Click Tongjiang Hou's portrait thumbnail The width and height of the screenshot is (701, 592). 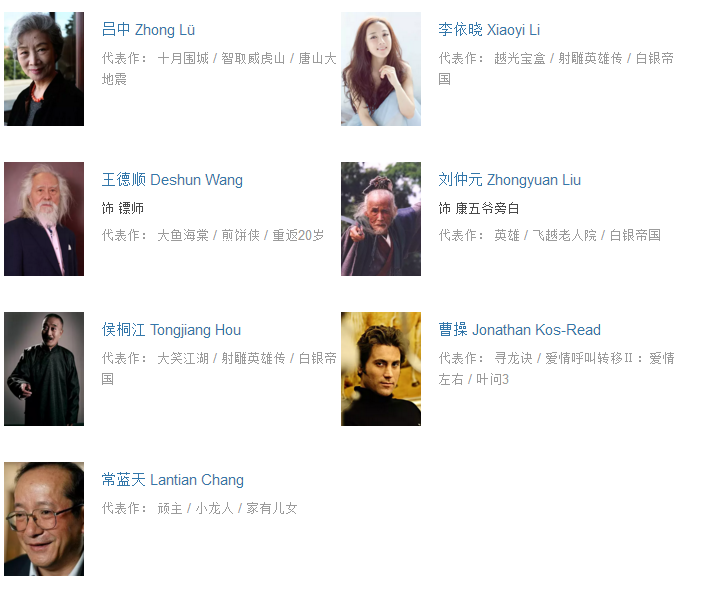[44, 368]
